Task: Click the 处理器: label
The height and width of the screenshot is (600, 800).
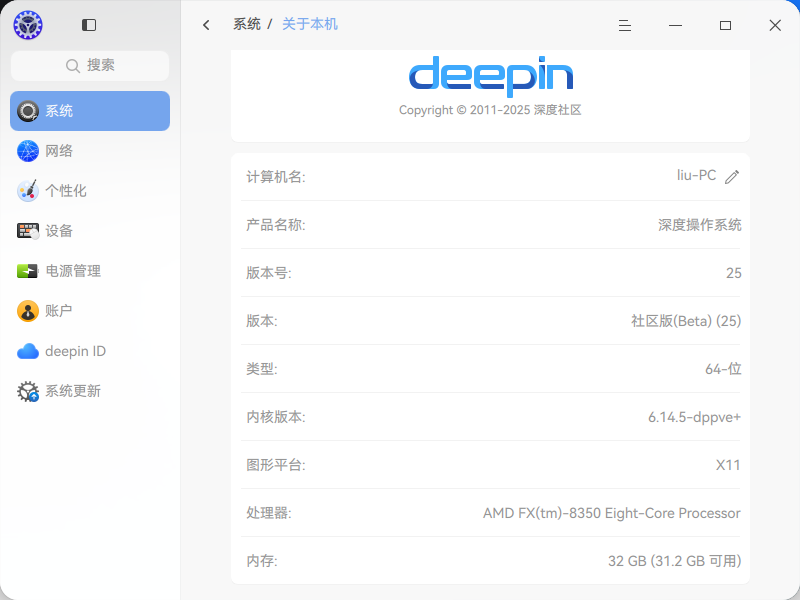Action: tap(268, 513)
